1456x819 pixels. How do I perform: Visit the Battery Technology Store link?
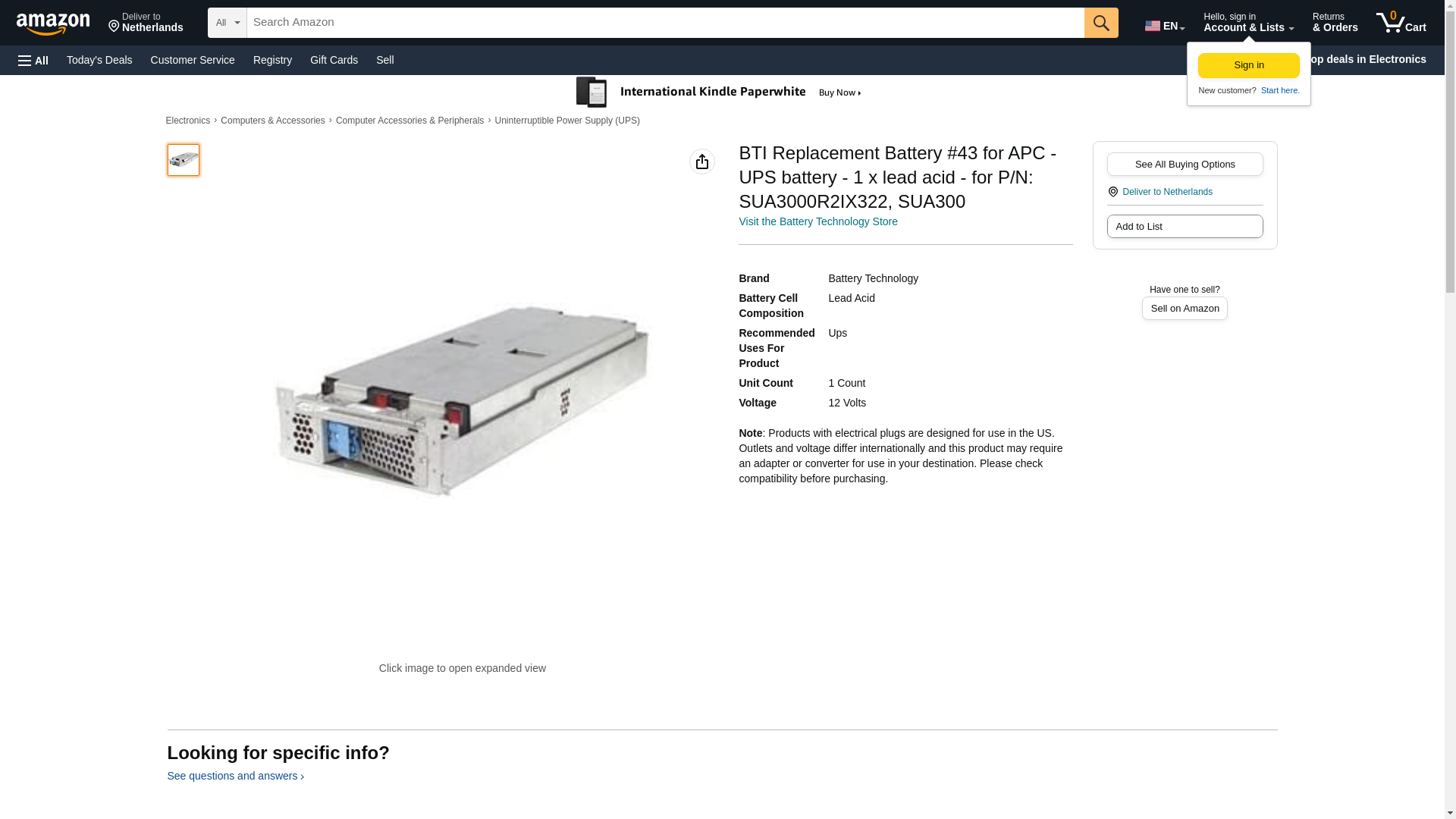coord(817,221)
